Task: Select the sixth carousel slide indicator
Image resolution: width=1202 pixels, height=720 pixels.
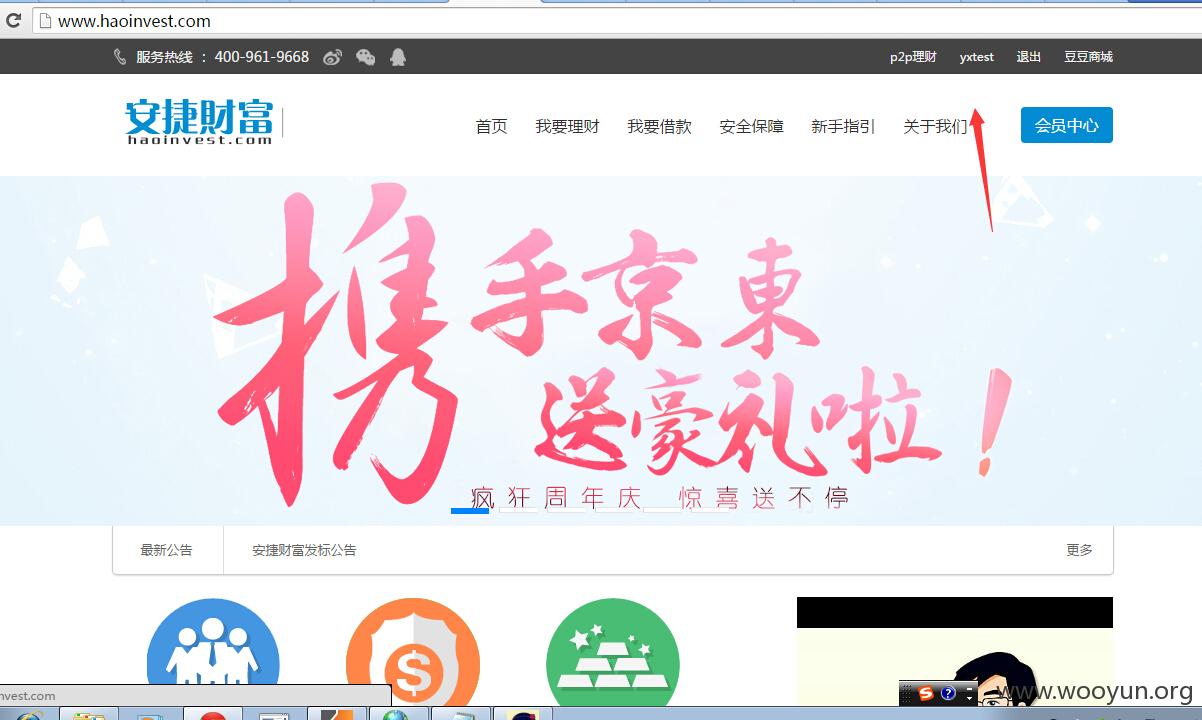Action: 710,510
